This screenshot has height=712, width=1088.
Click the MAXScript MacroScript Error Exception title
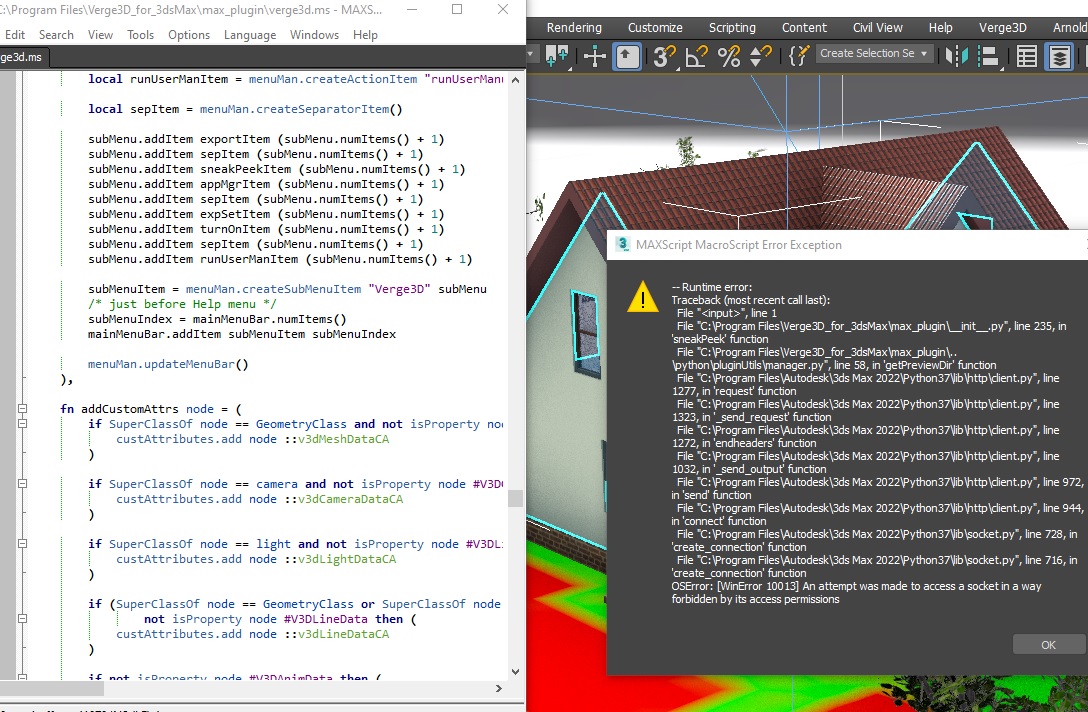[738, 245]
